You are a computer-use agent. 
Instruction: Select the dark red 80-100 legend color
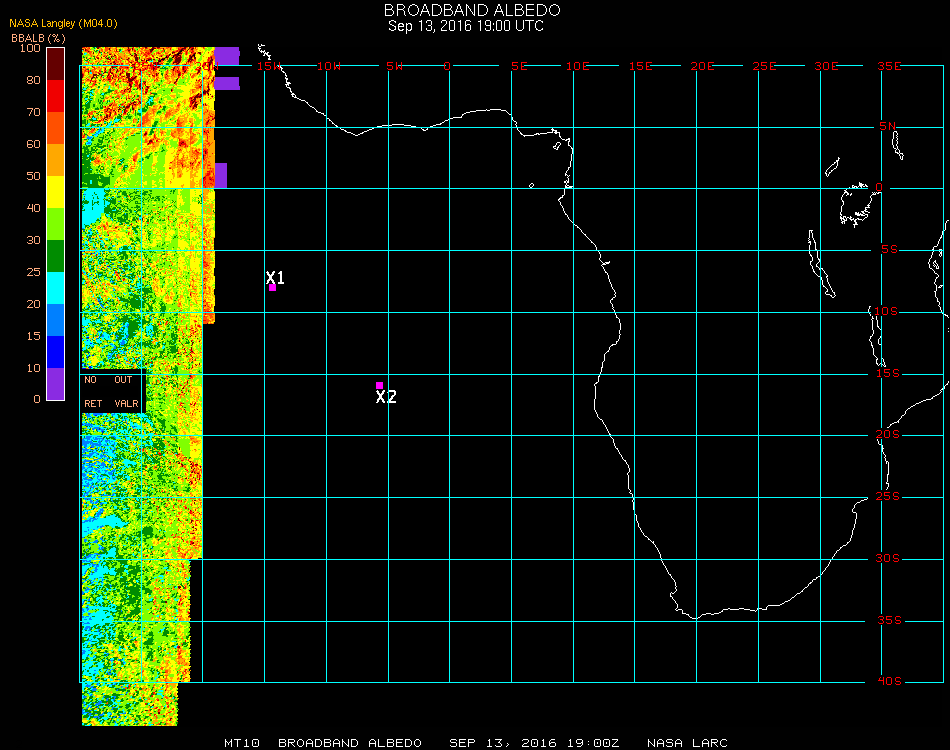pyautogui.click(x=56, y=63)
